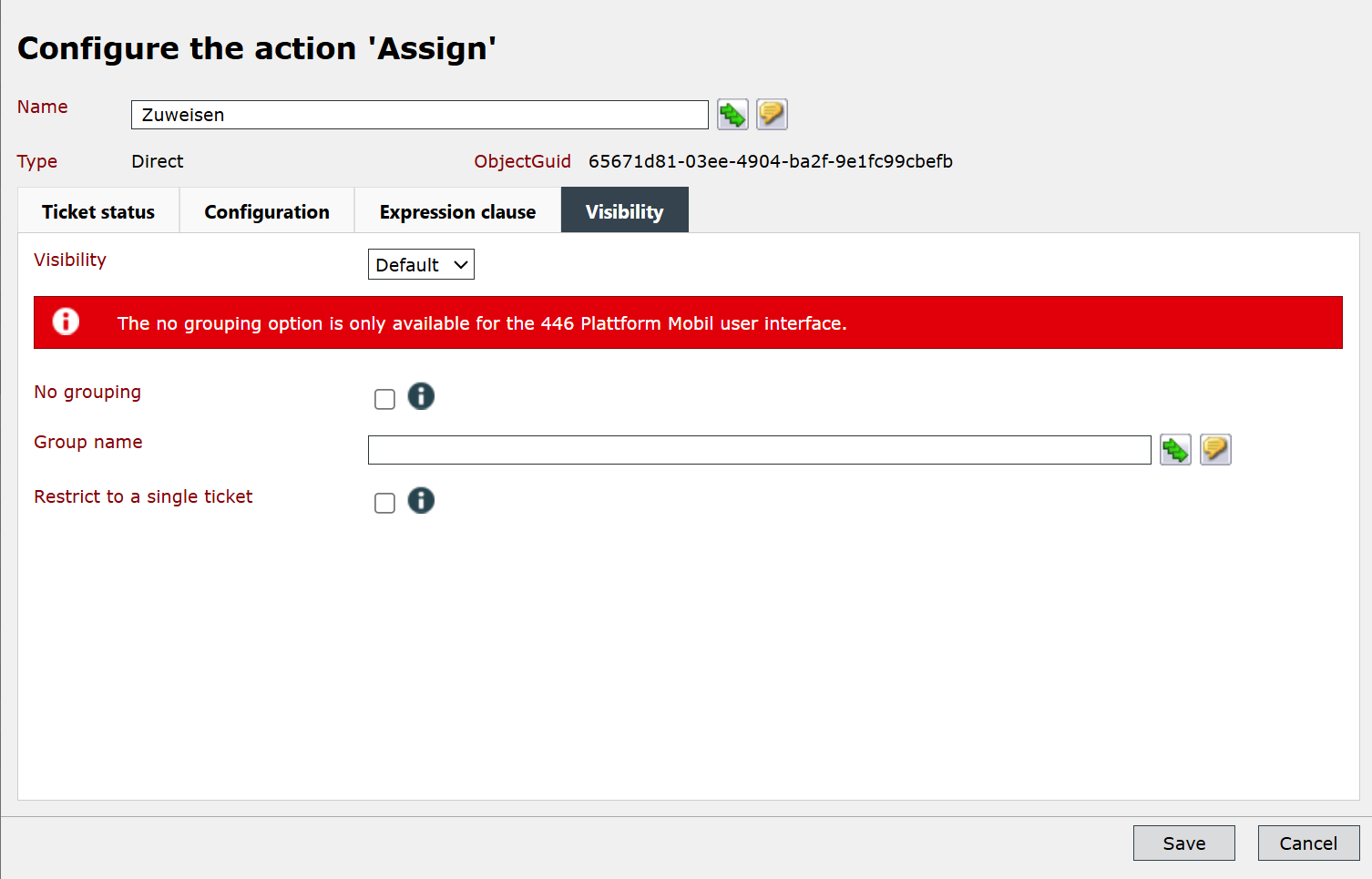Click the yellow comment icon beside Name

point(772,115)
